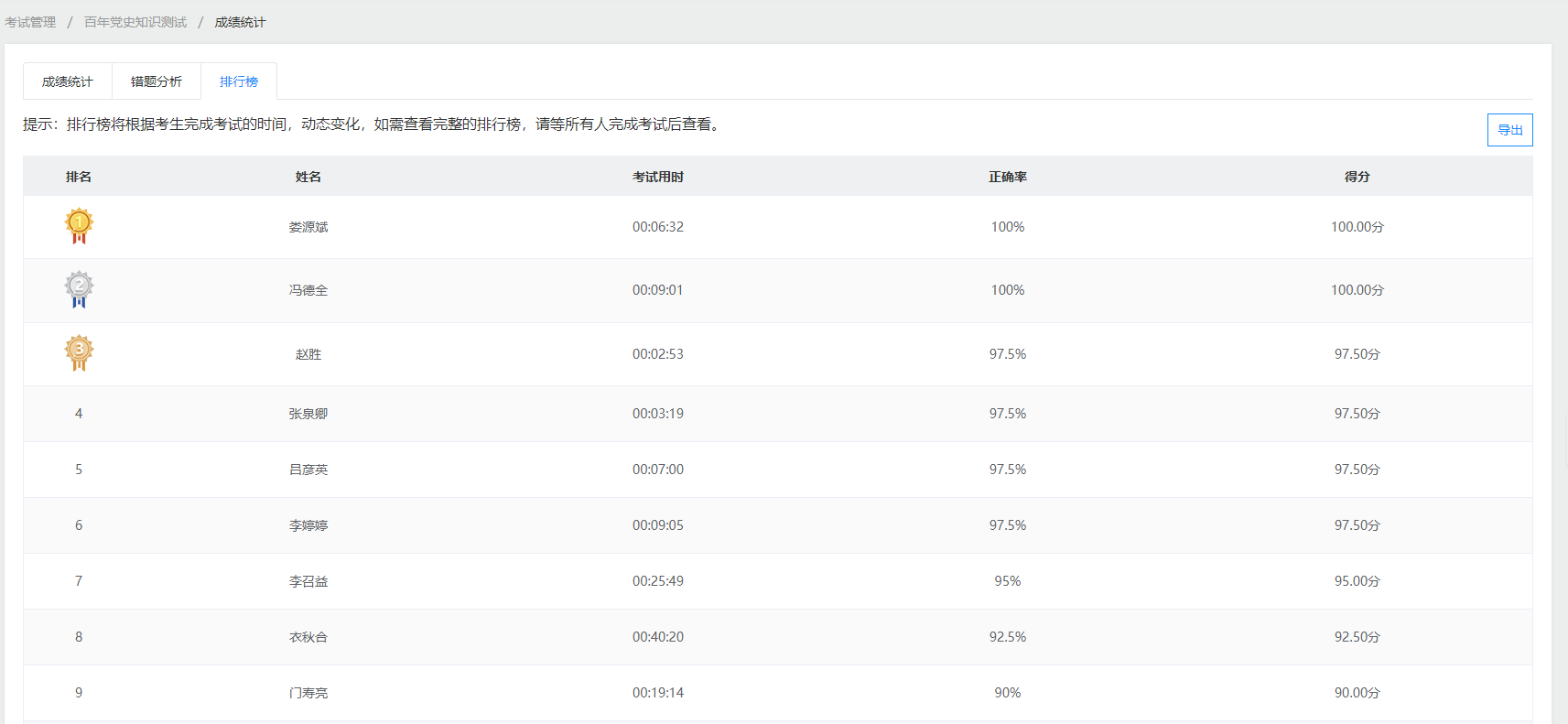Click the 得分 column header
The image size is (1568, 724).
coord(1357,177)
